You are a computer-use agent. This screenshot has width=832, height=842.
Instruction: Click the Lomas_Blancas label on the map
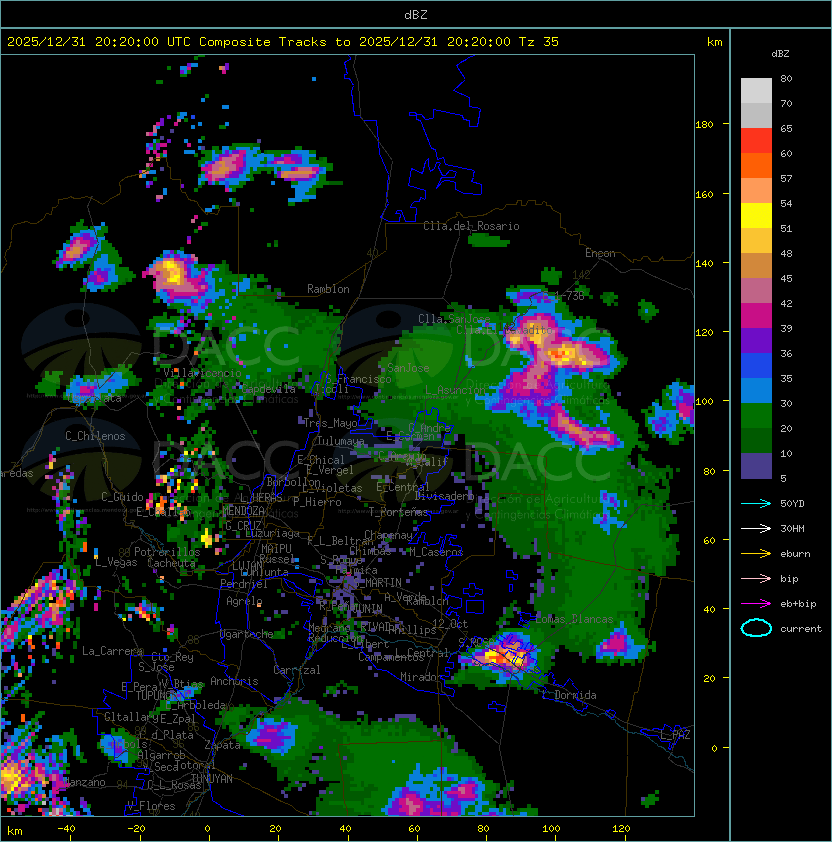tap(574, 619)
